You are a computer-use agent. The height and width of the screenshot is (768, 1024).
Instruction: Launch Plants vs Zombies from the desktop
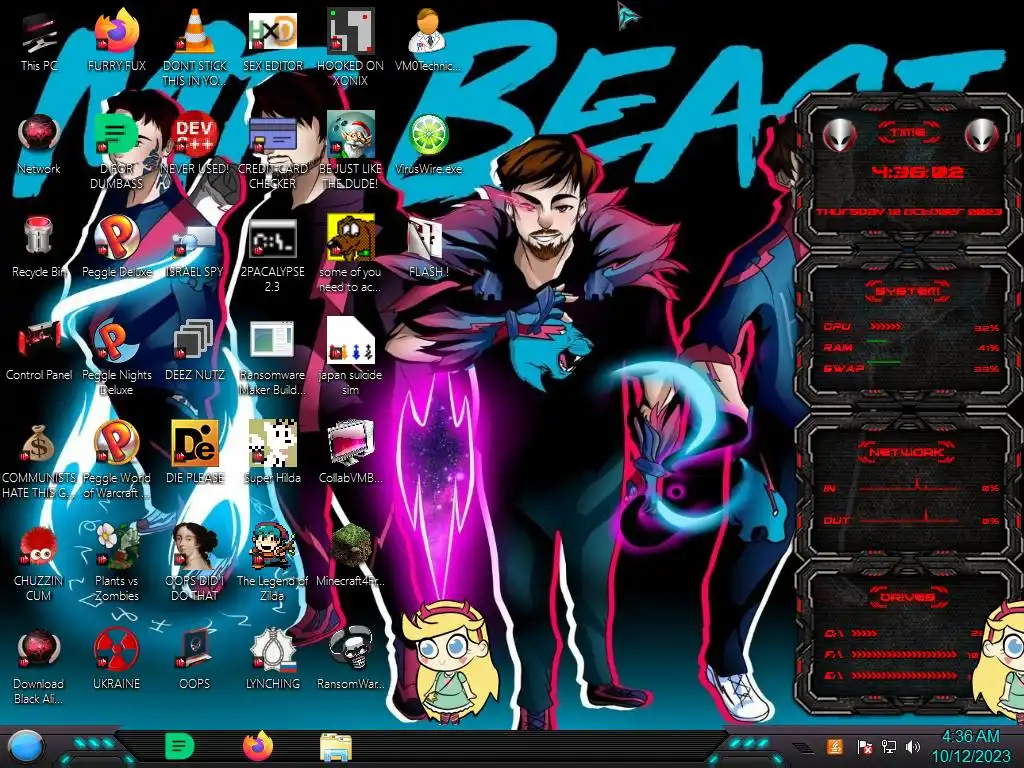click(x=116, y=563)
